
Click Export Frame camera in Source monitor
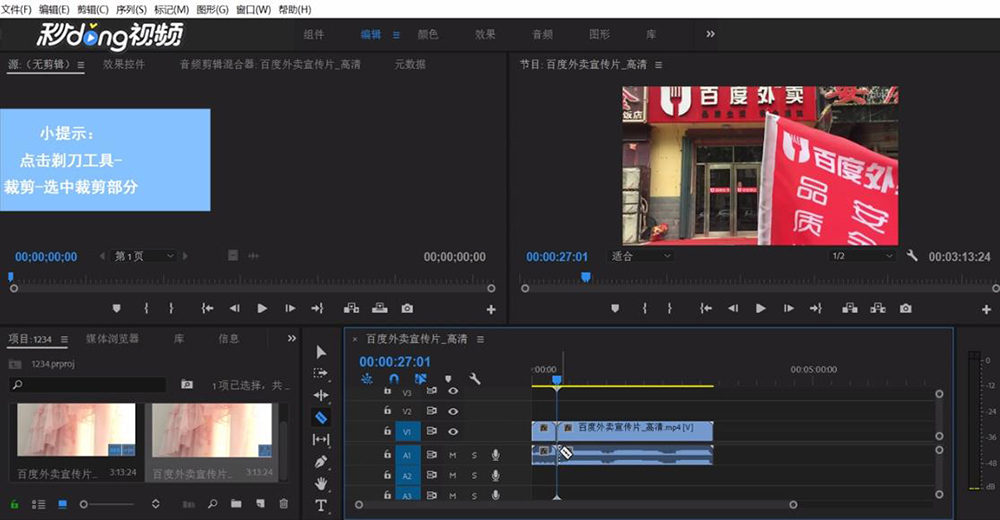(x=407, y=308)
